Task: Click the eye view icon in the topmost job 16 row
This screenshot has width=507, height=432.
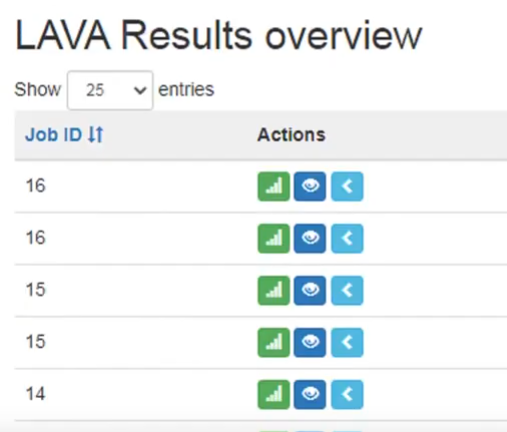Action: [x=310, y=186]
